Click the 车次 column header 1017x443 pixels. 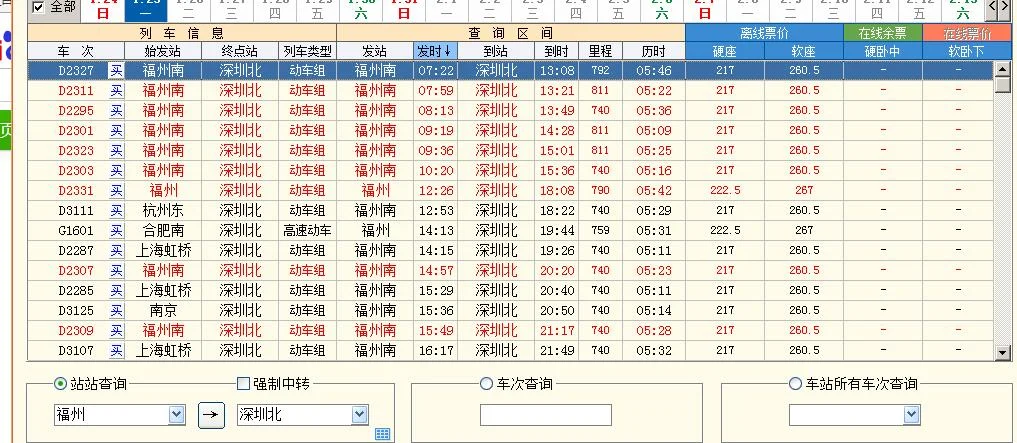[x=76, y=51]
